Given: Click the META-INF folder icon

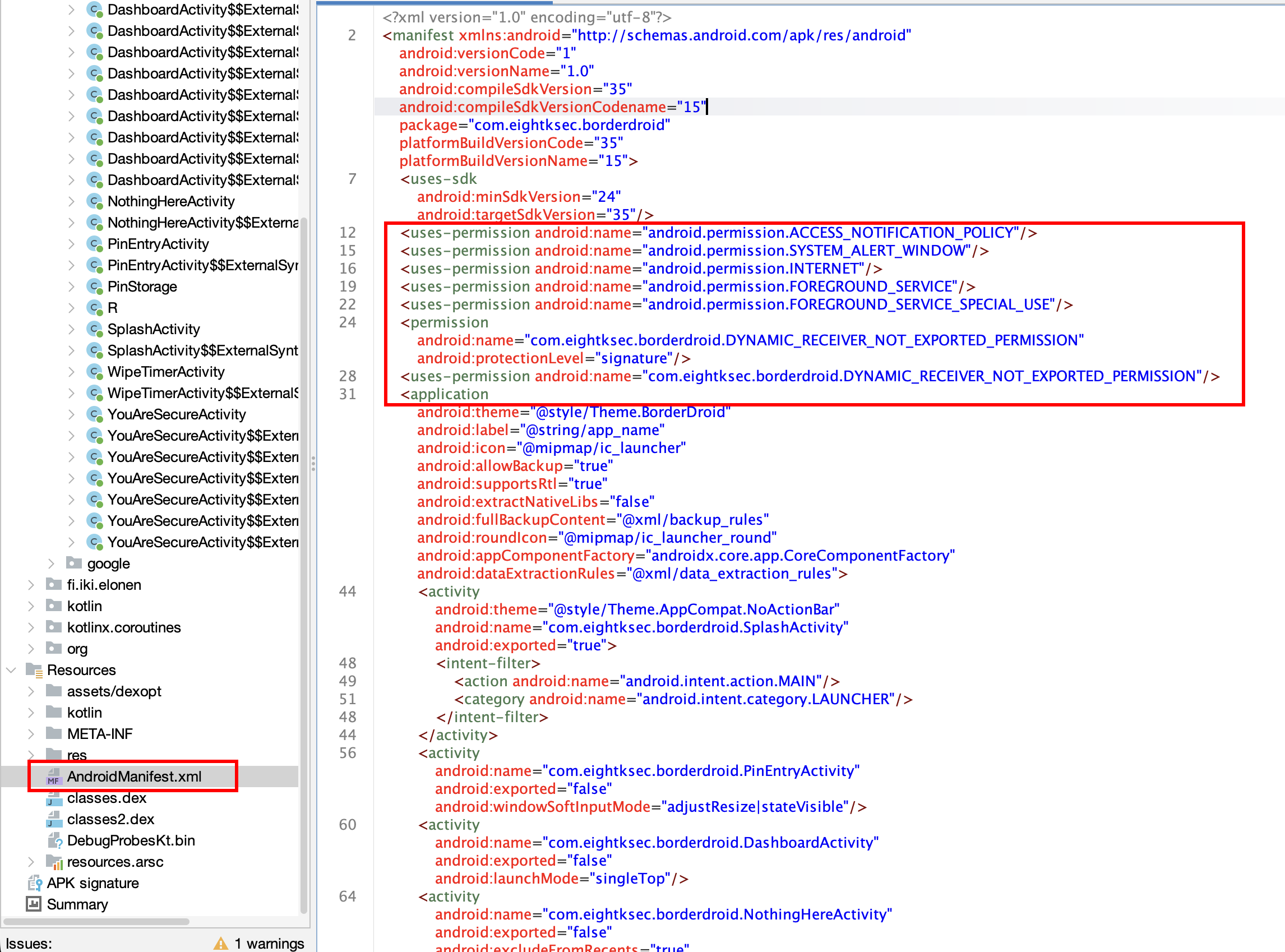Looking at the screenshot, I should 54,733.
